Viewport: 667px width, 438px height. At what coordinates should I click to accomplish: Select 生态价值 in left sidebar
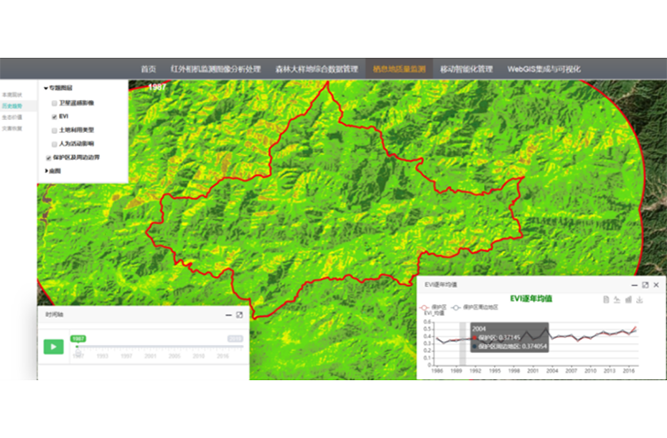(11, 116)
